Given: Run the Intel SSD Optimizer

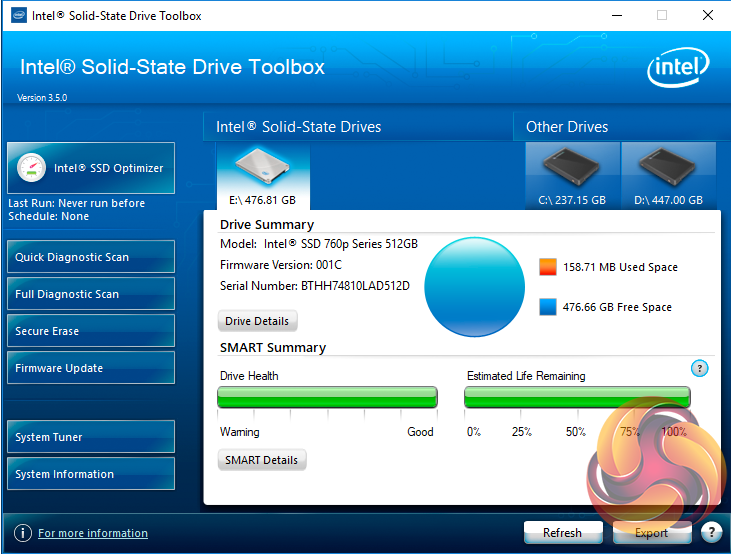Looking at the screenshot, I should (91, 168).
